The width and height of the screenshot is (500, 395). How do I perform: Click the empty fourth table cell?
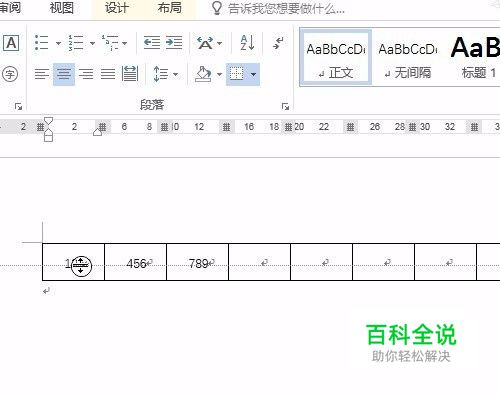(259, 262)
